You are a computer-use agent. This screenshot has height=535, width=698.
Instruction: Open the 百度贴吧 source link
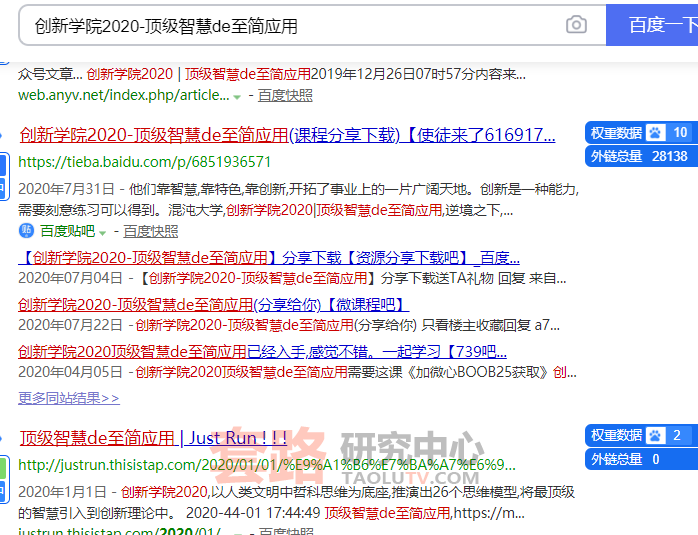68,231
